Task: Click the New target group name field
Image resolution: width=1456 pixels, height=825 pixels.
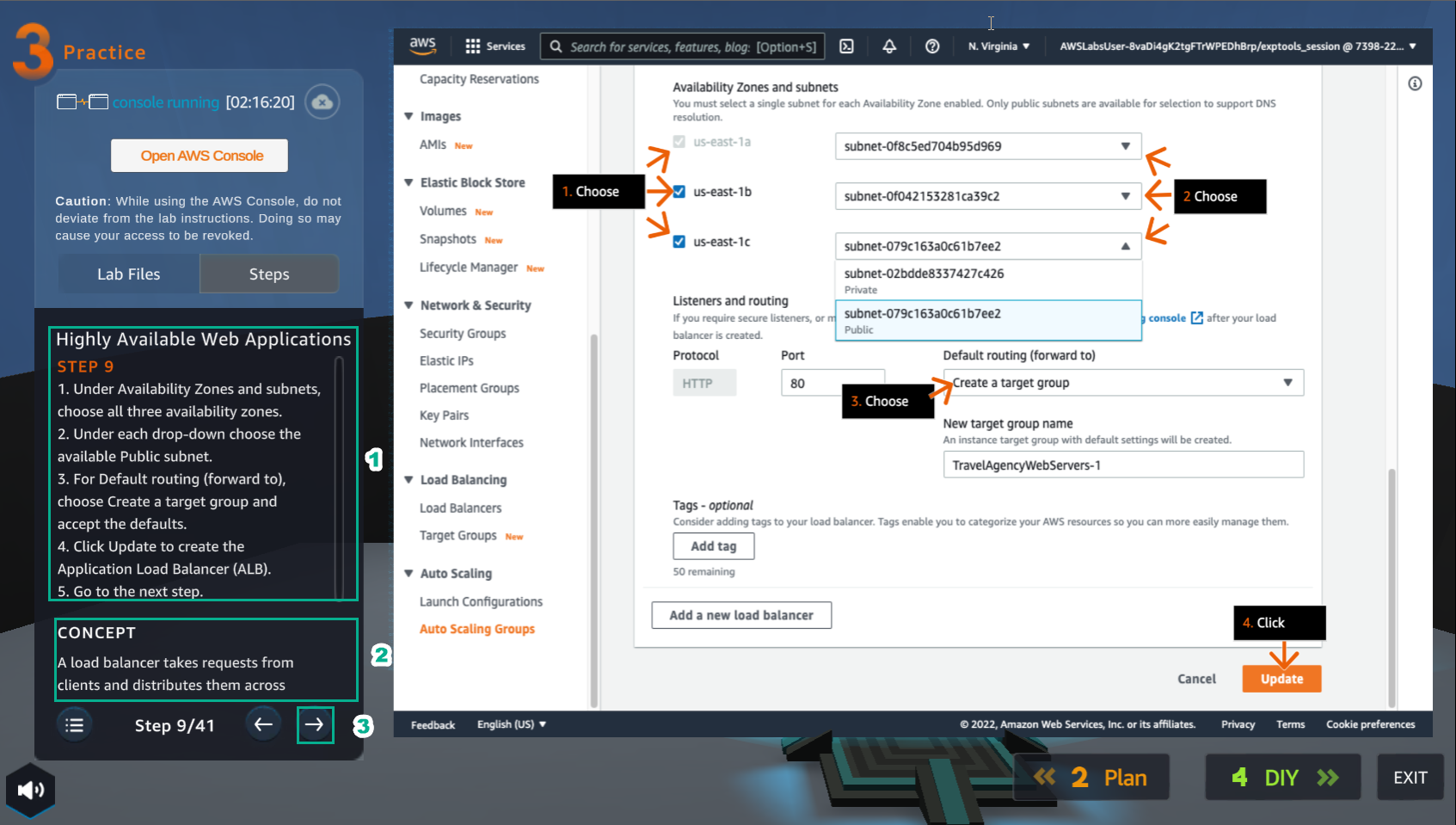Action: point(1123,465)
